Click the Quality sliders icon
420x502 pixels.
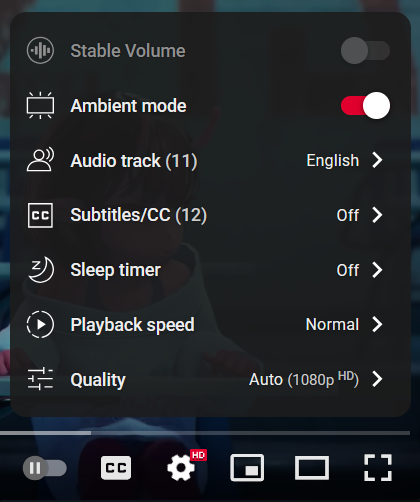40,379
